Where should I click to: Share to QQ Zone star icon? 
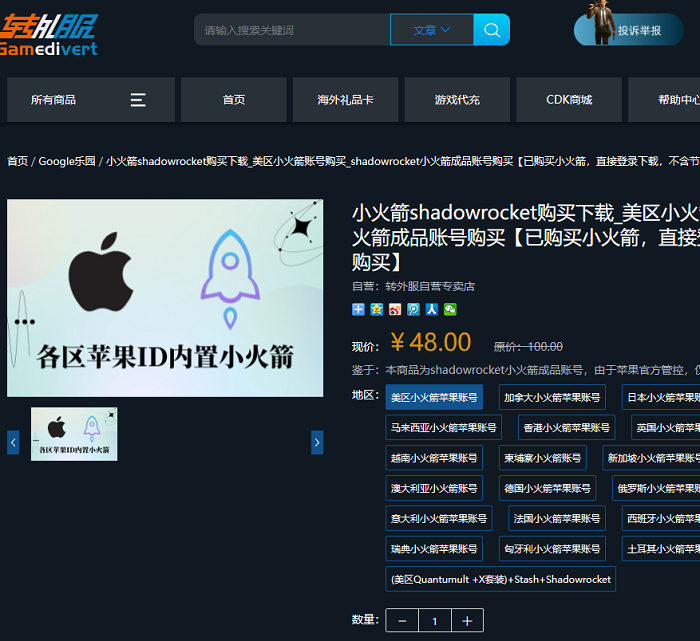click(x=376, y=309)
